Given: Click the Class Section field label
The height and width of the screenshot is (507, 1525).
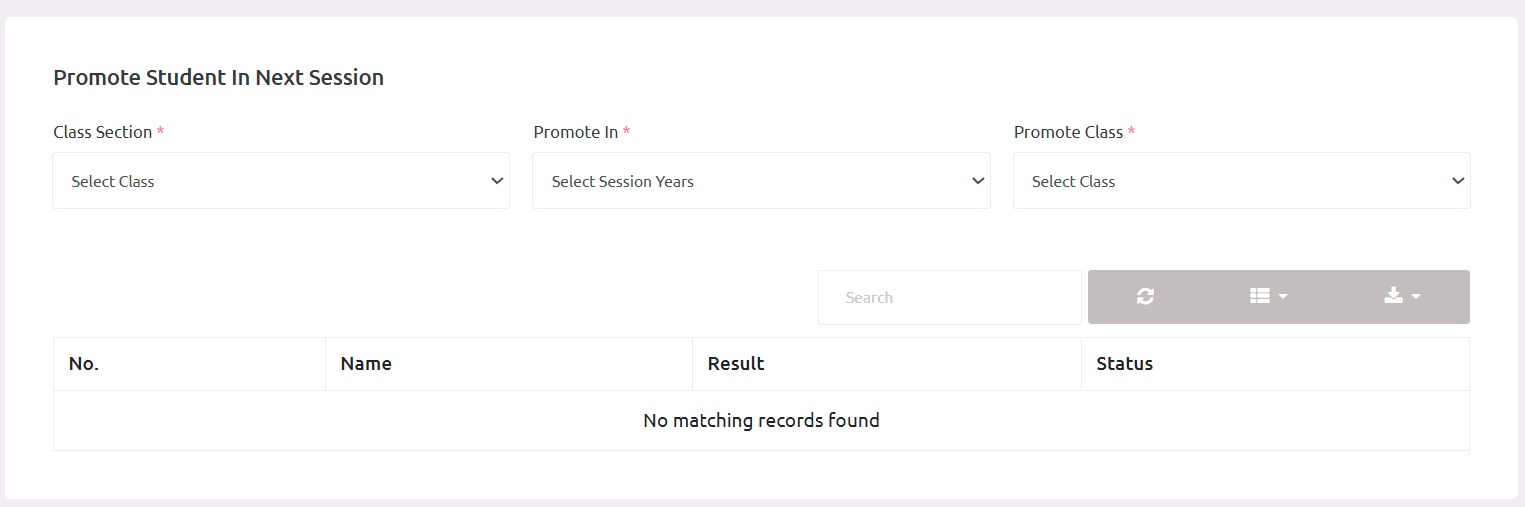Looking at the screenshot, I should pyautogui.click(x=102, y=132).
